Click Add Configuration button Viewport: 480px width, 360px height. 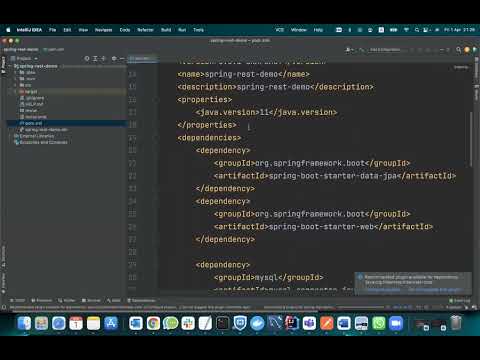coord(385,50)
